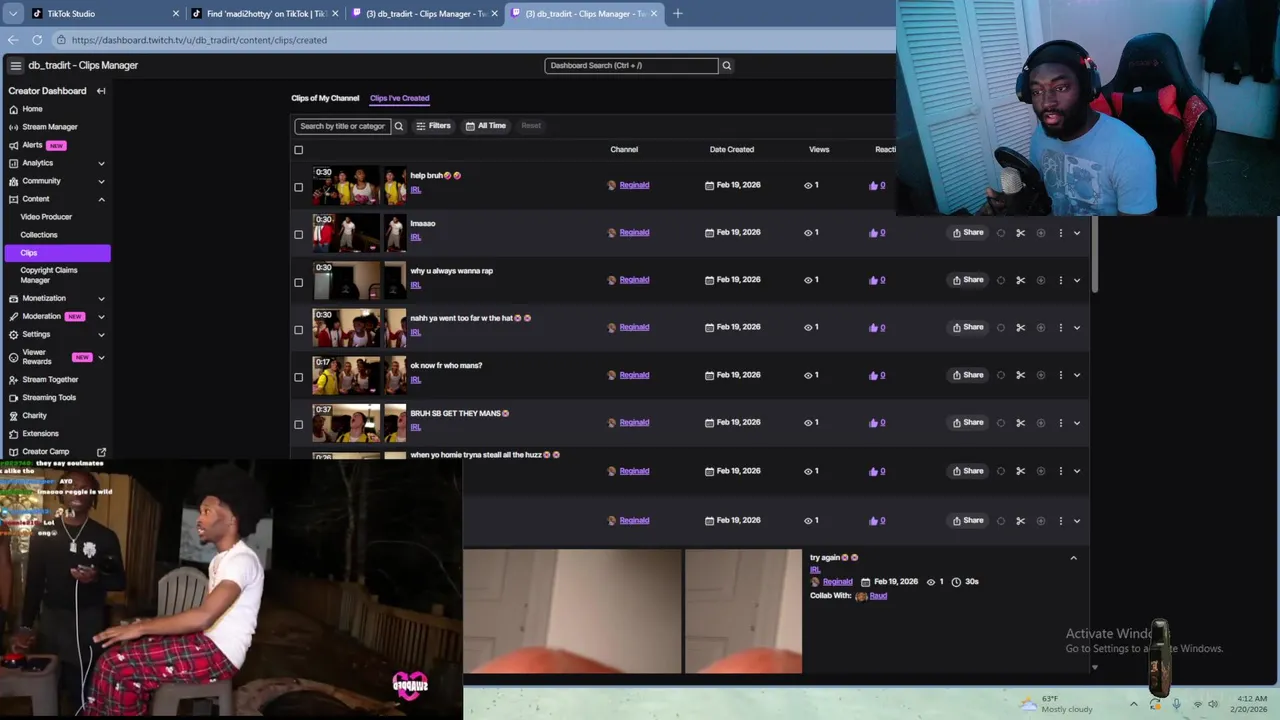
Task: Open Video Producer under Content
Action: click(x=46, y=217)
